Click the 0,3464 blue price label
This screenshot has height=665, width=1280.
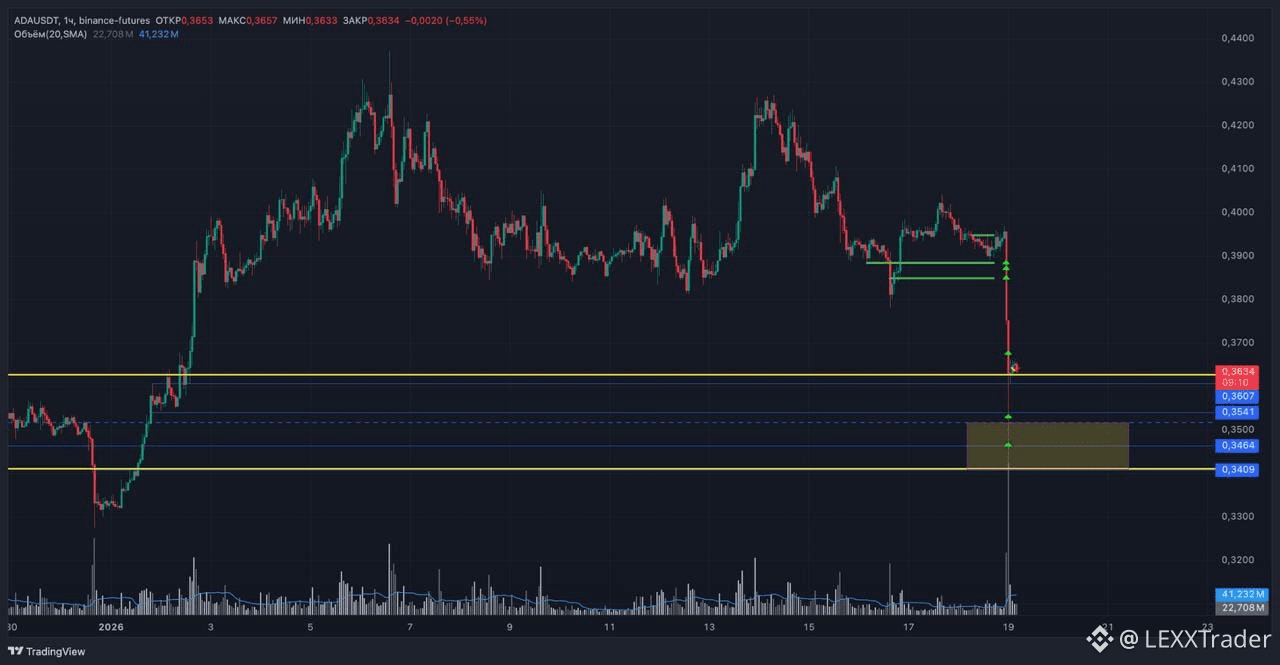pyautogui.click(x=1236, y=445)
